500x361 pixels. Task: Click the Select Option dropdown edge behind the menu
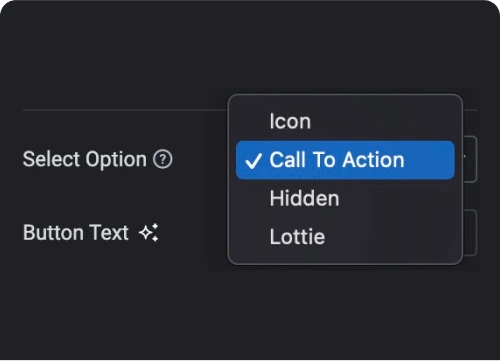tap(470, 159)
